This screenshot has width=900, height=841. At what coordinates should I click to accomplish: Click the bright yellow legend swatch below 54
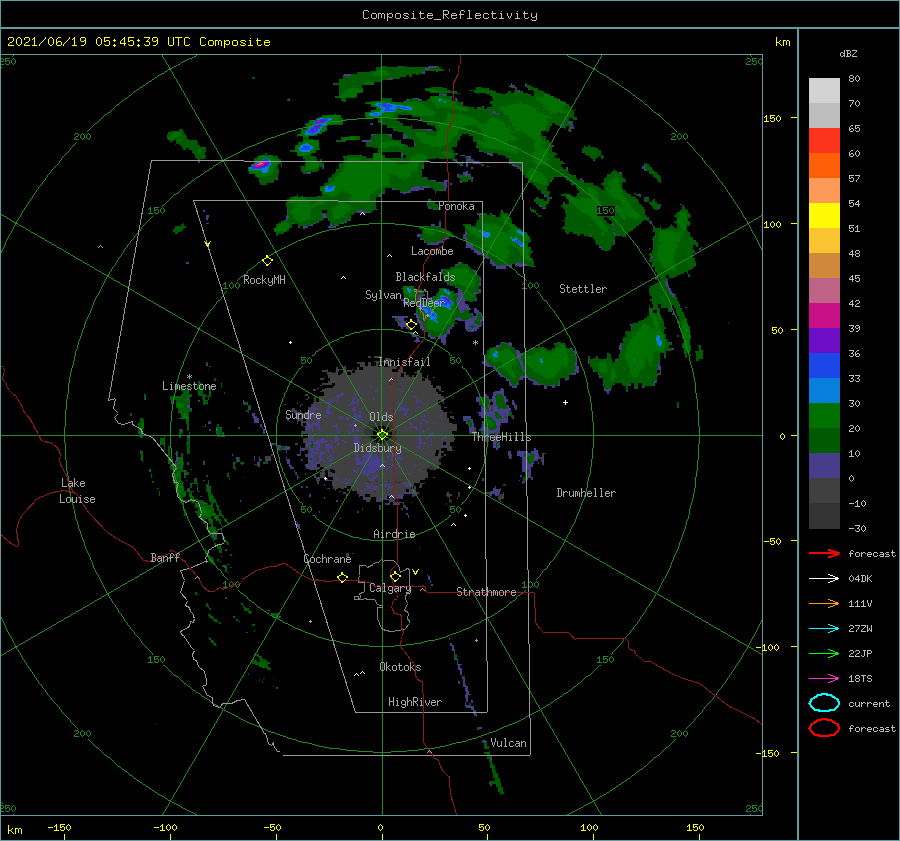click(x=824, y=216)
